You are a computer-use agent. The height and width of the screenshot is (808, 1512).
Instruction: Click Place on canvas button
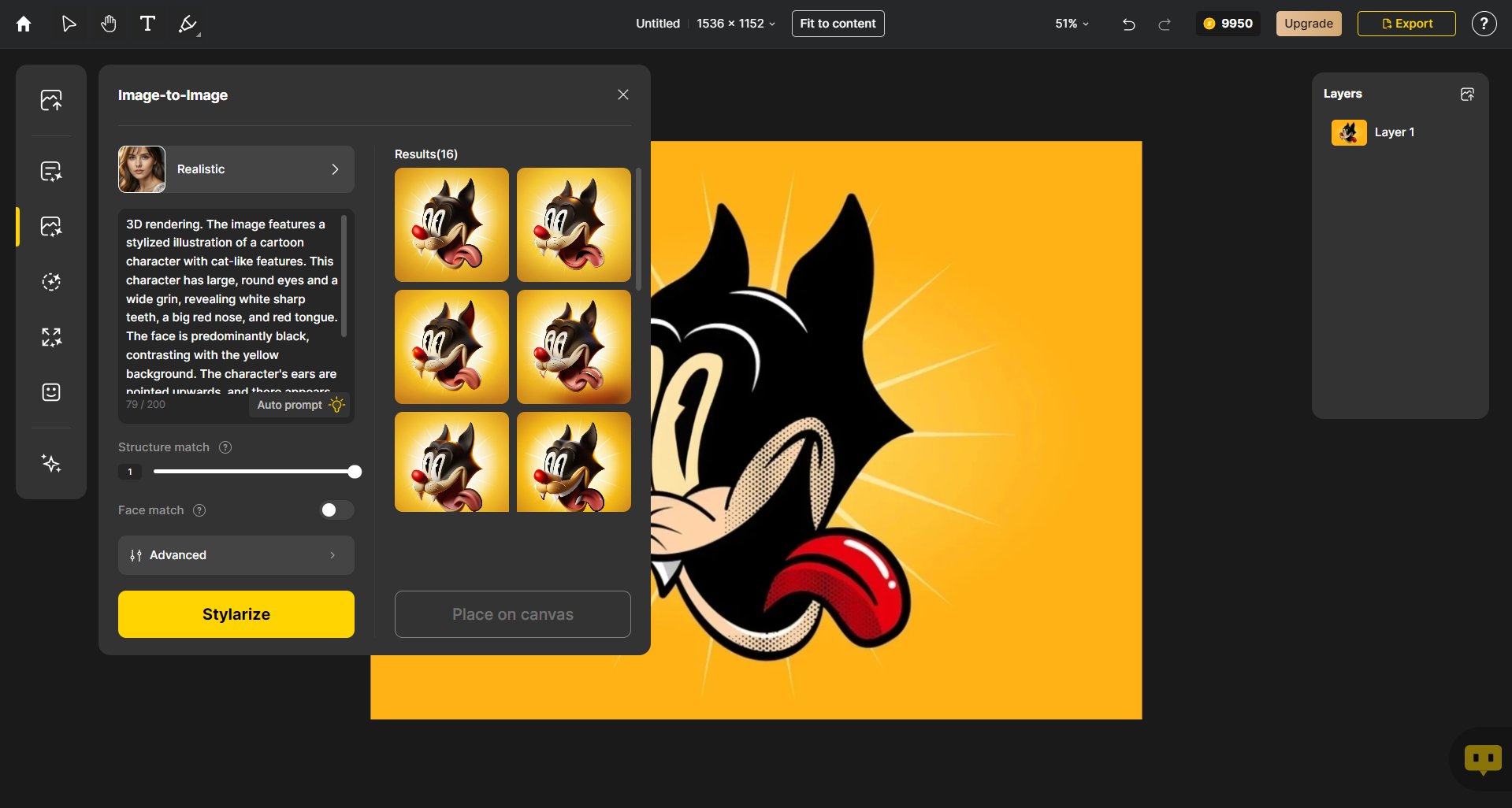513,614
